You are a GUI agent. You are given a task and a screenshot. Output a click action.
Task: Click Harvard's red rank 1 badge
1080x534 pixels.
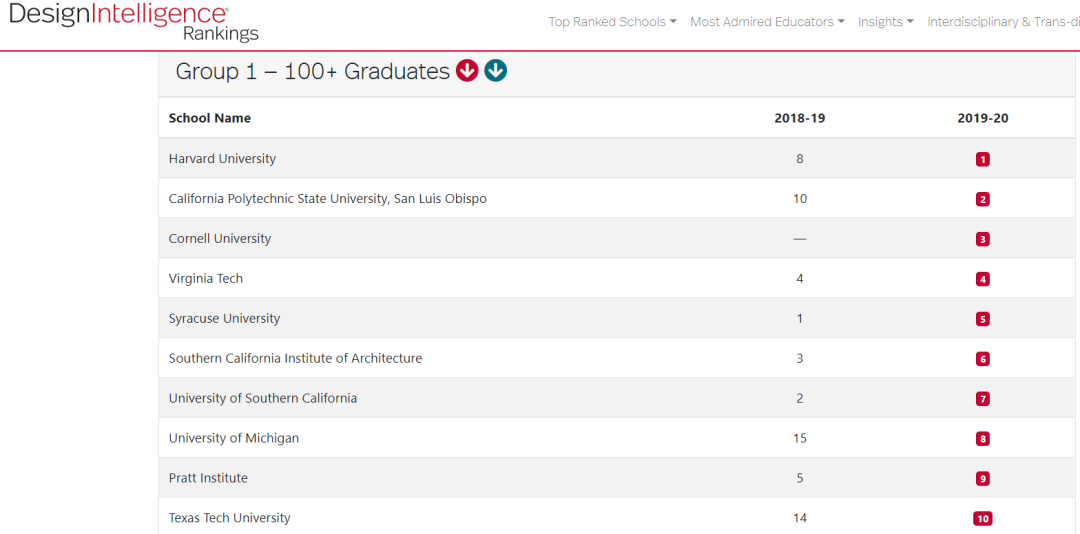click(983, 159)
